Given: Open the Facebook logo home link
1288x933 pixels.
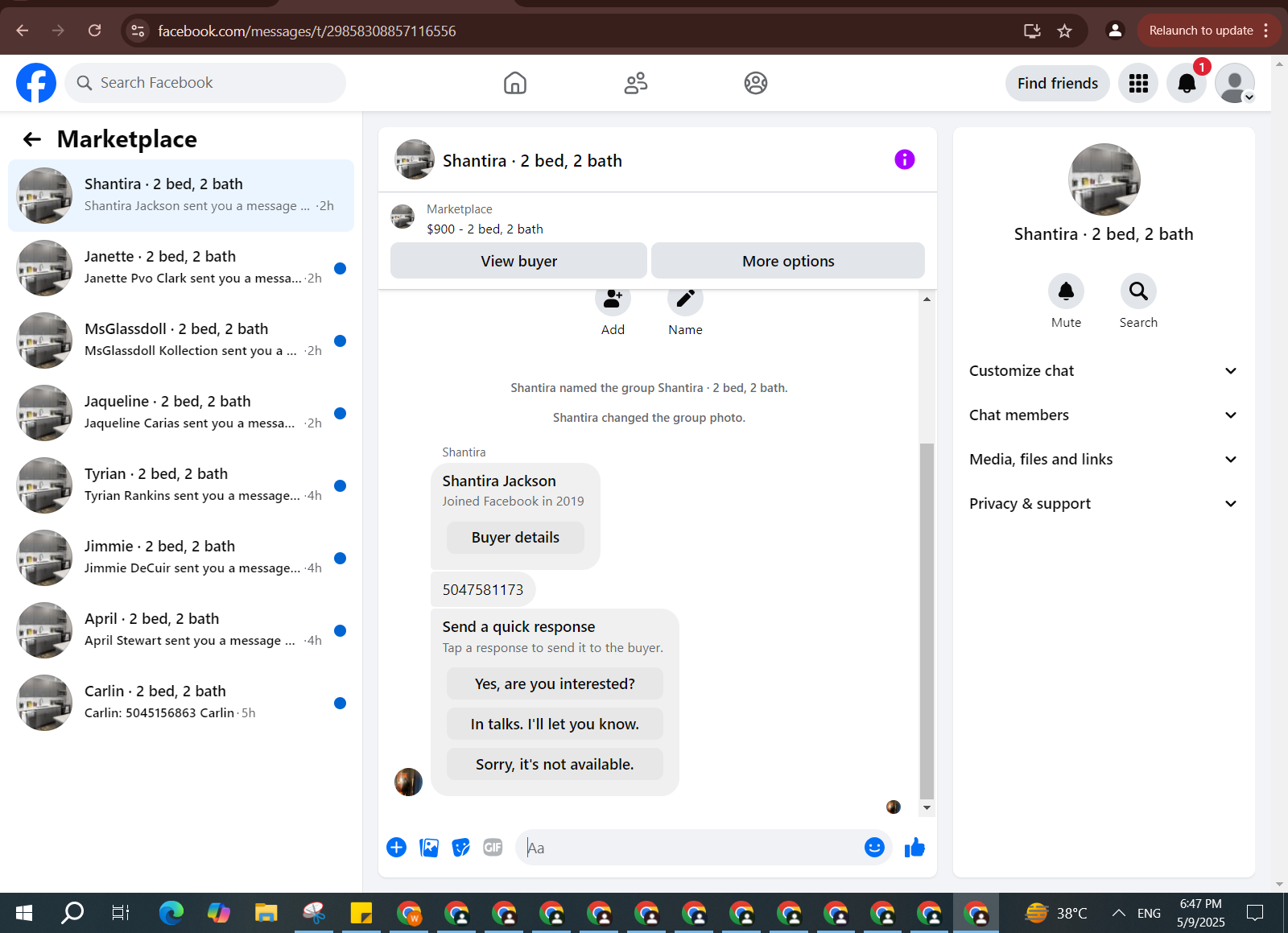Looking at the screenshot, I should pos(36,83).
